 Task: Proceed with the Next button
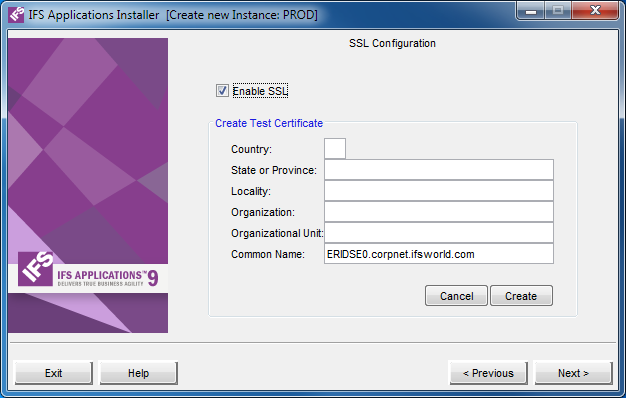pos(573,373)
